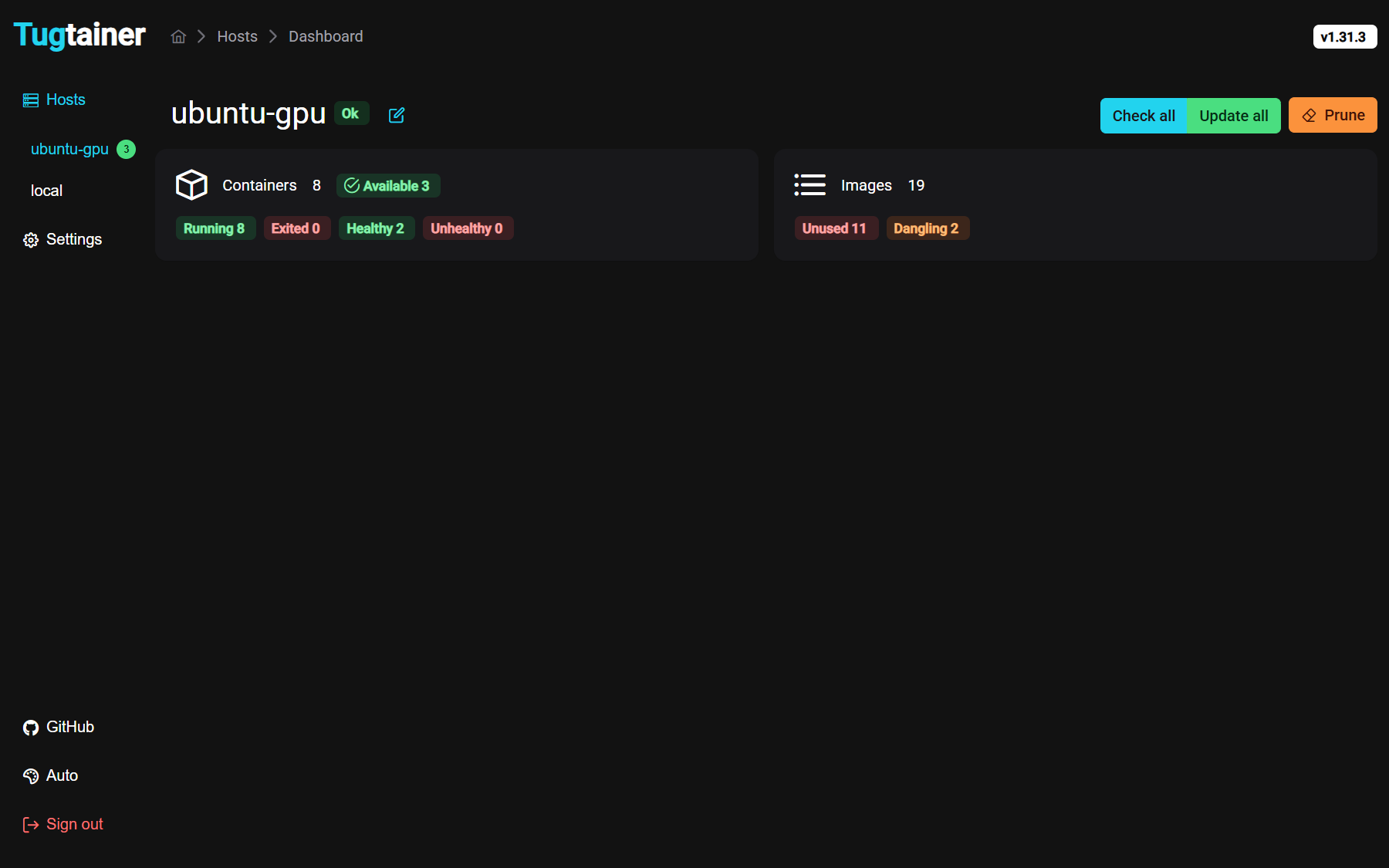Image resolution: width=1389 pixels, height=868 pixels.
Task: Select the local host in sidebar
Action: coord(46,191)
